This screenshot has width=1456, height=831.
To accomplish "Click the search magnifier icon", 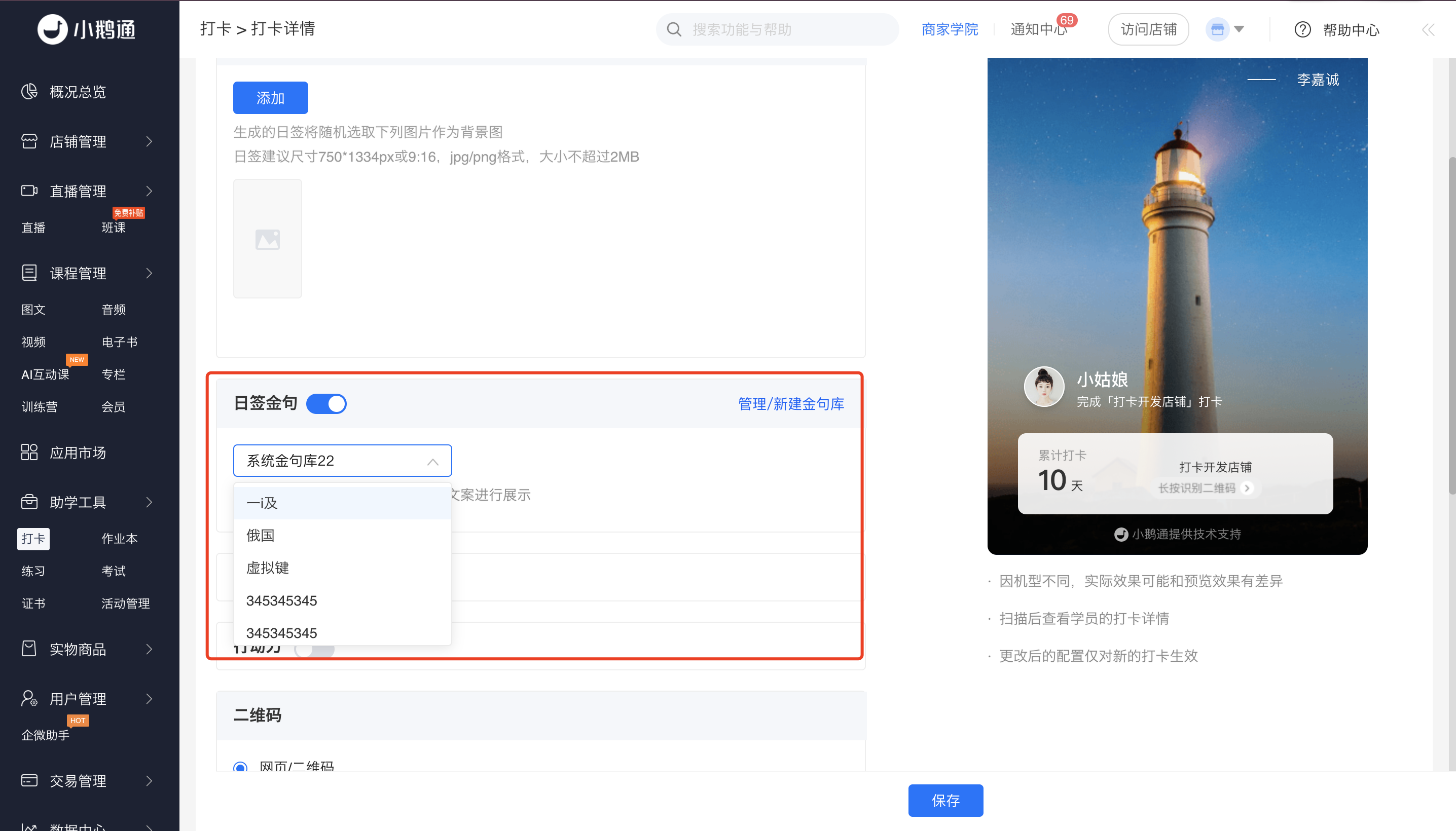I will coord(674,29).
